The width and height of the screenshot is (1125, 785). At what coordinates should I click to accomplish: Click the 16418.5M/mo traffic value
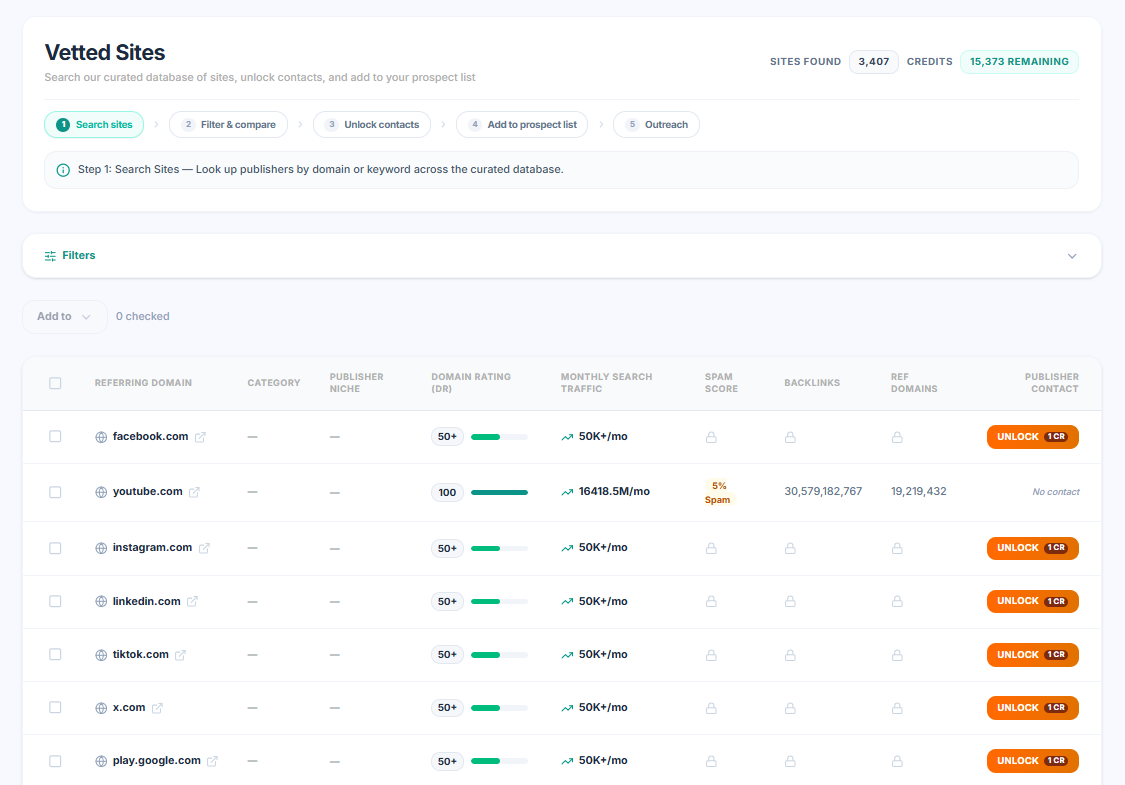pos(614,492)
